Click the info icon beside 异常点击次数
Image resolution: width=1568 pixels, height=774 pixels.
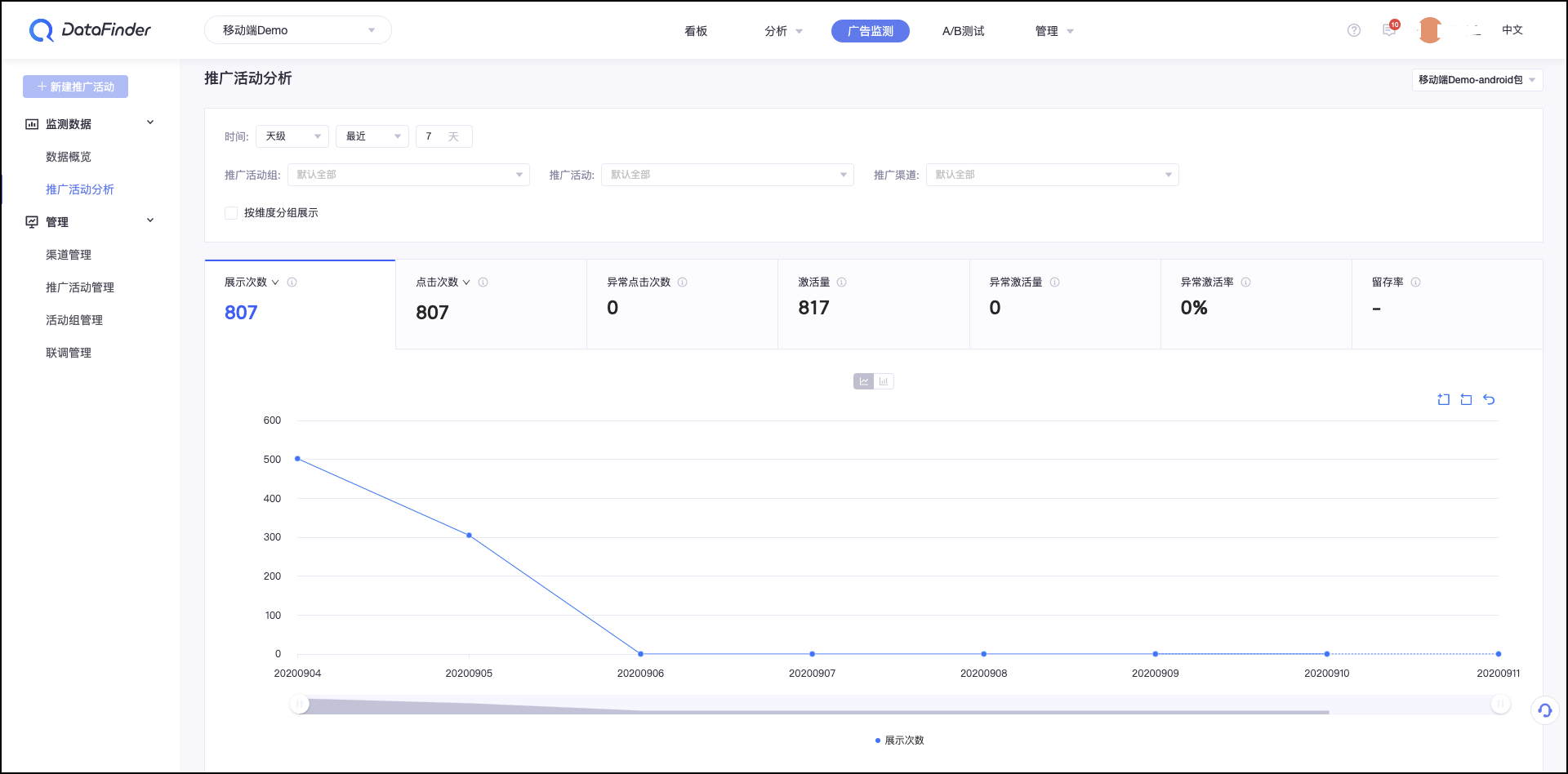(682, 282)
